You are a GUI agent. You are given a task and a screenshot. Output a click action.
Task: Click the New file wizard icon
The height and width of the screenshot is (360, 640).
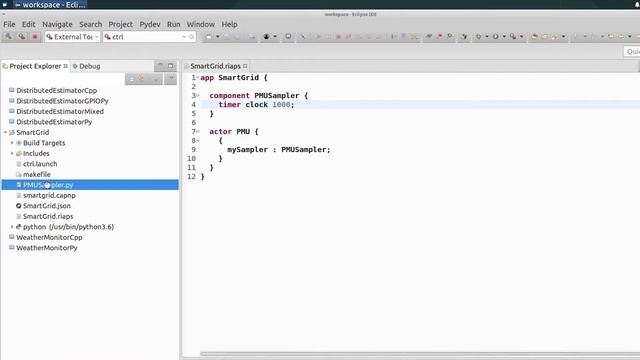coord(209,37)
